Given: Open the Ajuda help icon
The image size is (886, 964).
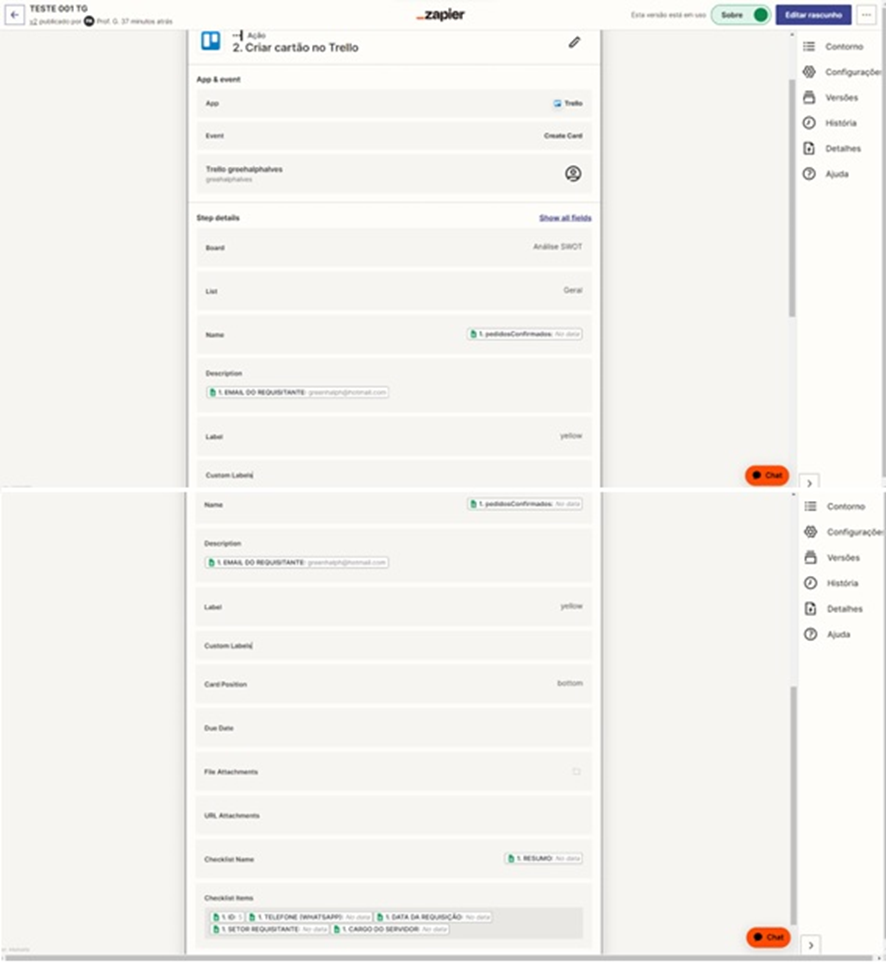Looking at the screenshot, I should pos(809,174).
